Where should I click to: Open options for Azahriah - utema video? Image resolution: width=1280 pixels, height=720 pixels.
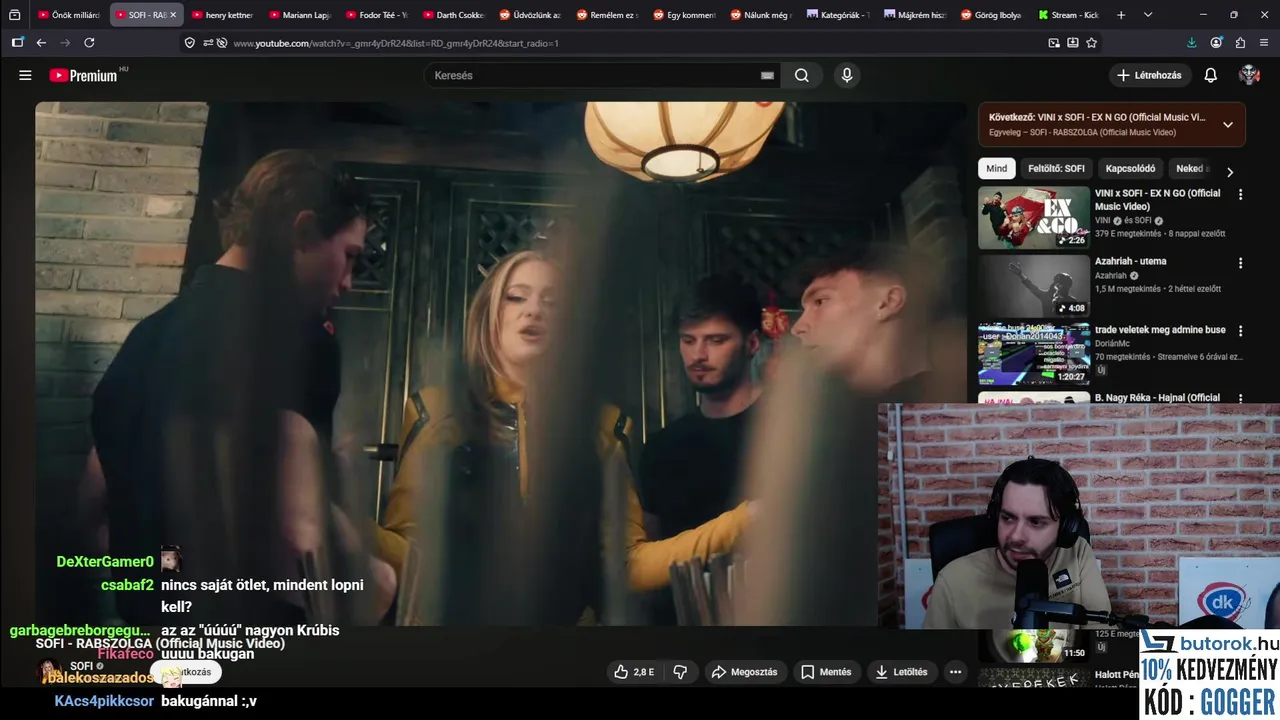(1241, 263)
